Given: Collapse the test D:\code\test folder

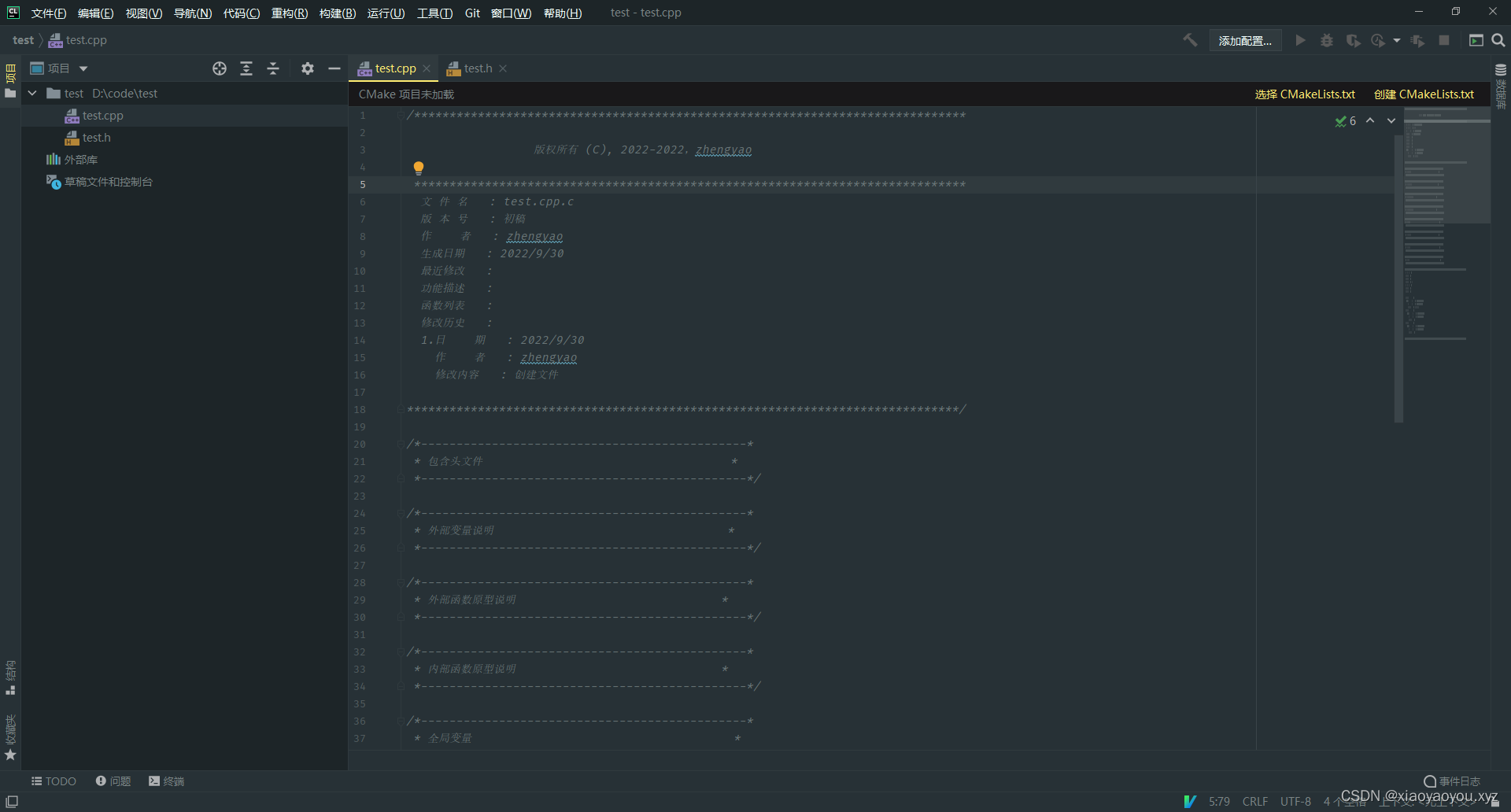Looking at the screenshot, I should 32,94.
